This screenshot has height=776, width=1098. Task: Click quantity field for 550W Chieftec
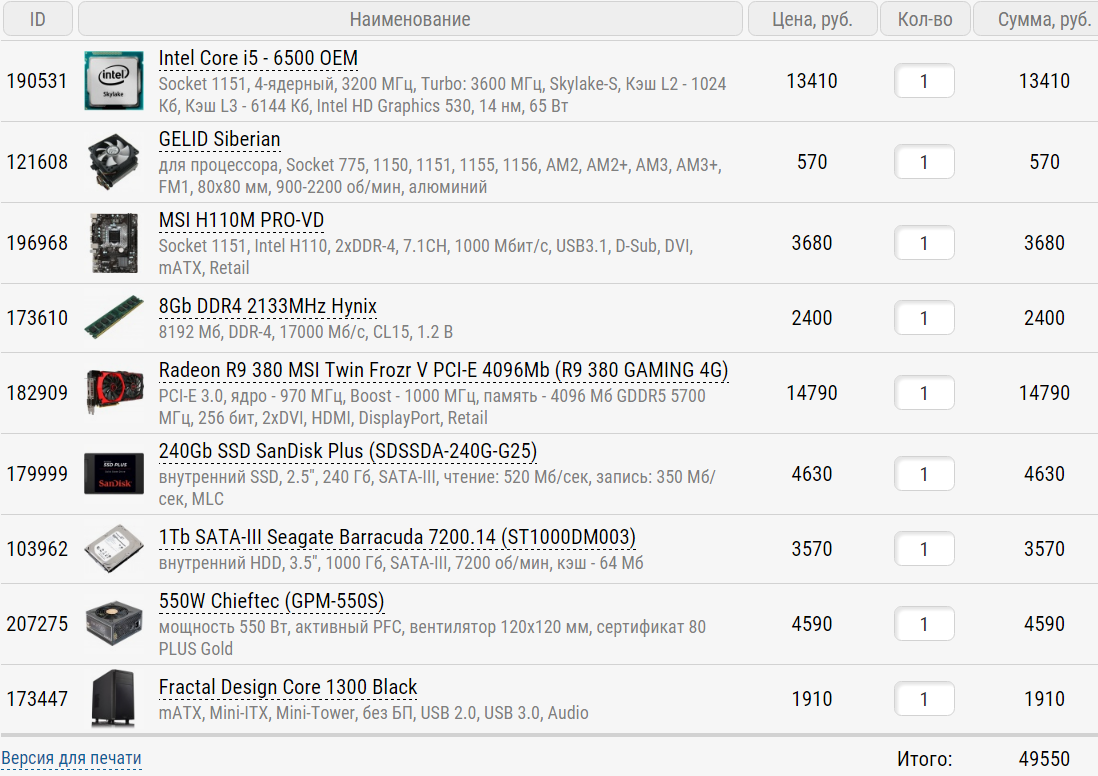[x=924, y=623]
